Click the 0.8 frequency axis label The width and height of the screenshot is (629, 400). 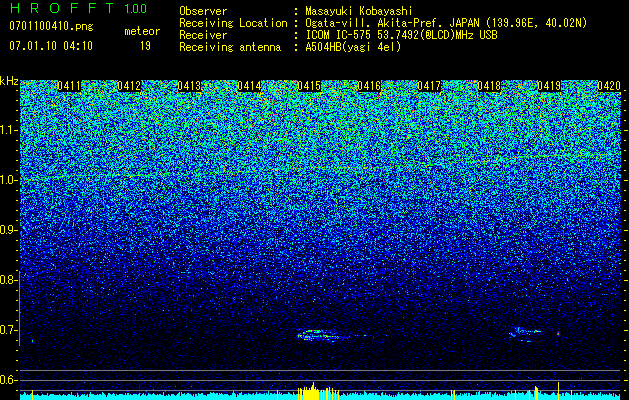8,280
